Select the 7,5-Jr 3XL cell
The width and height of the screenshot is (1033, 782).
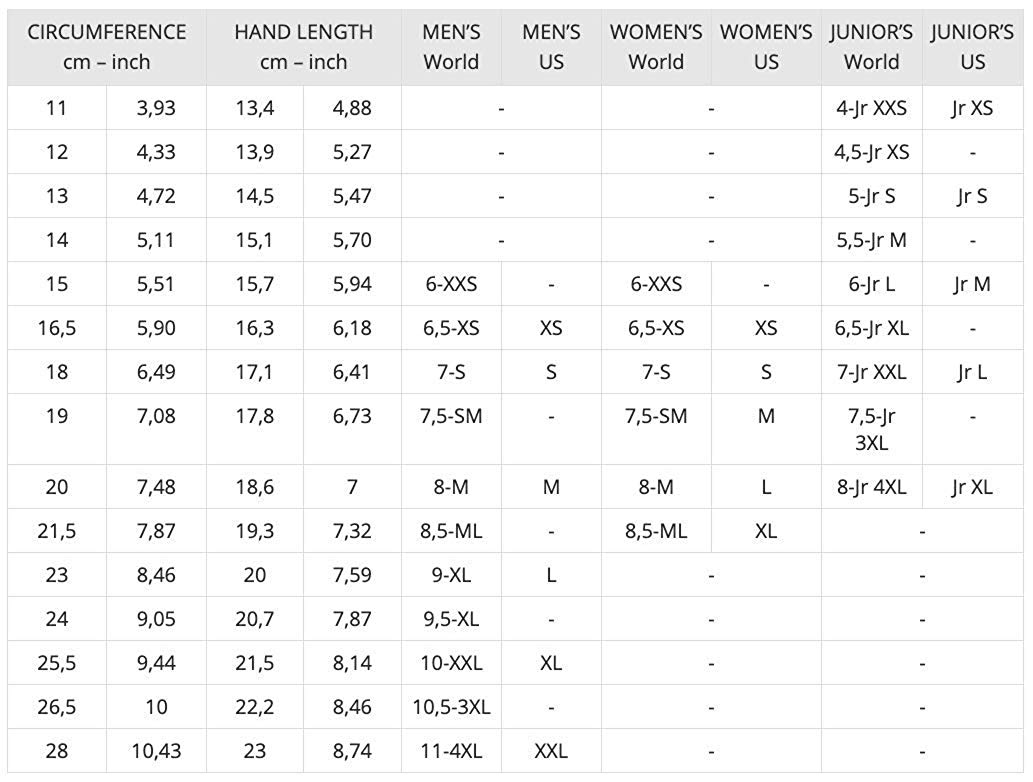click(x=872, y=430)
